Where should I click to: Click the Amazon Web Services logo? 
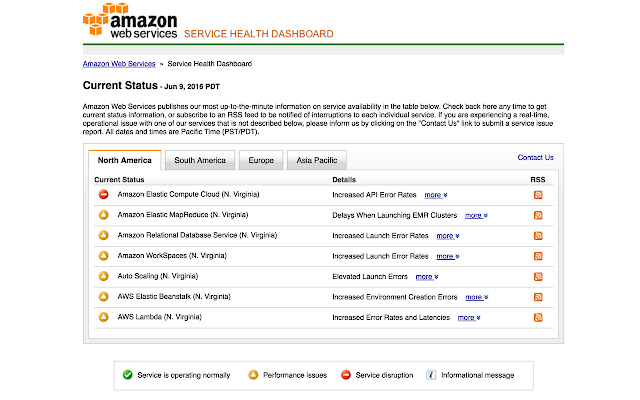130,21
